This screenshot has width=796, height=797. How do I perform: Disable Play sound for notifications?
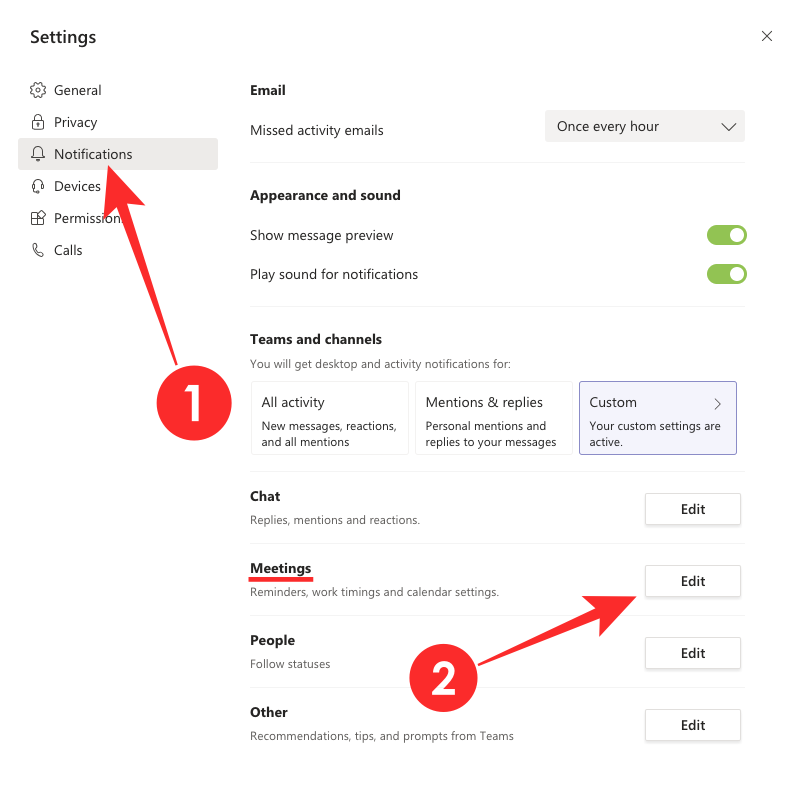point(727,274)
